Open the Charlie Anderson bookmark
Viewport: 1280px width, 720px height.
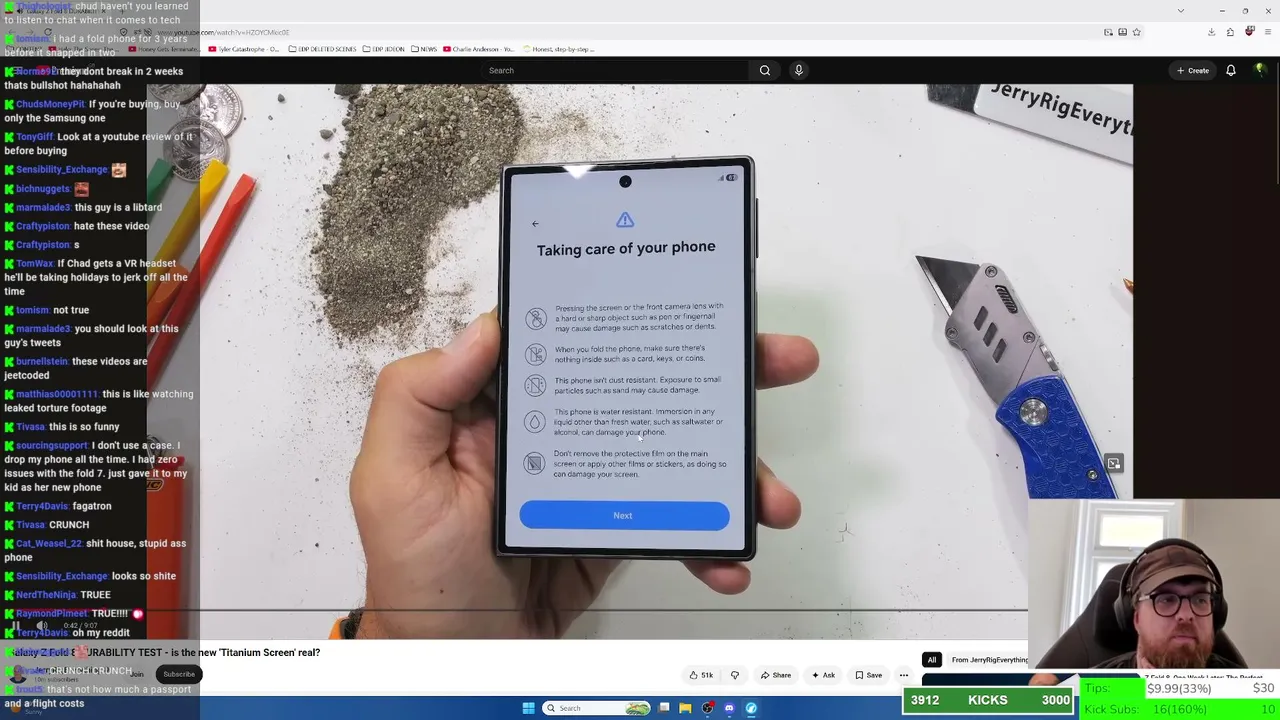478,49
